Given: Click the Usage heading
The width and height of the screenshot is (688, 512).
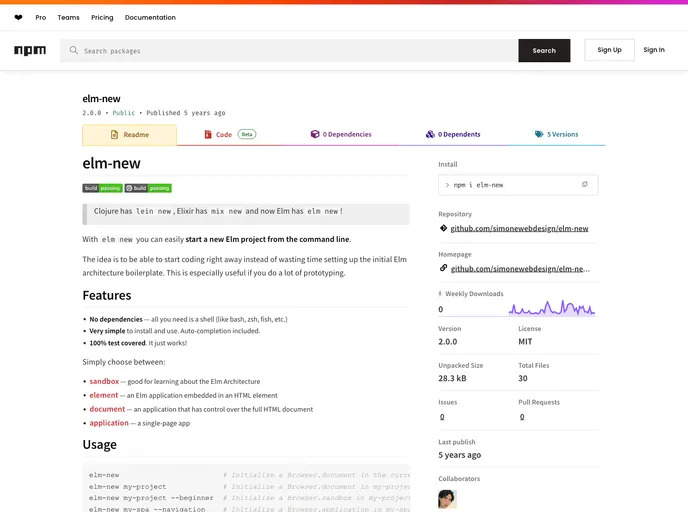Looking at the screenshot, I should coord(100,444).
